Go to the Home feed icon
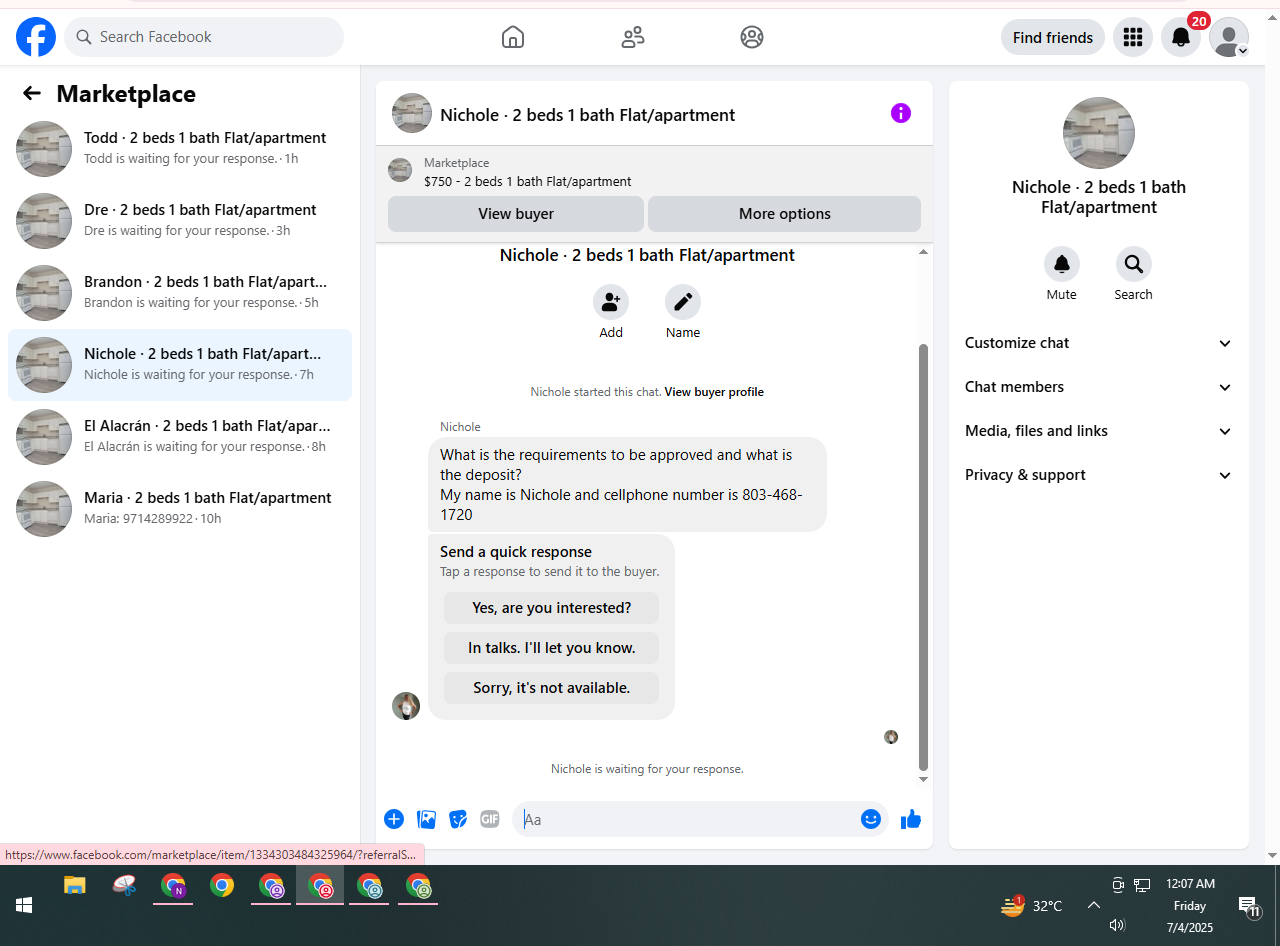The width and height of the screenshot is (1280, 946). tap(513, 37)
